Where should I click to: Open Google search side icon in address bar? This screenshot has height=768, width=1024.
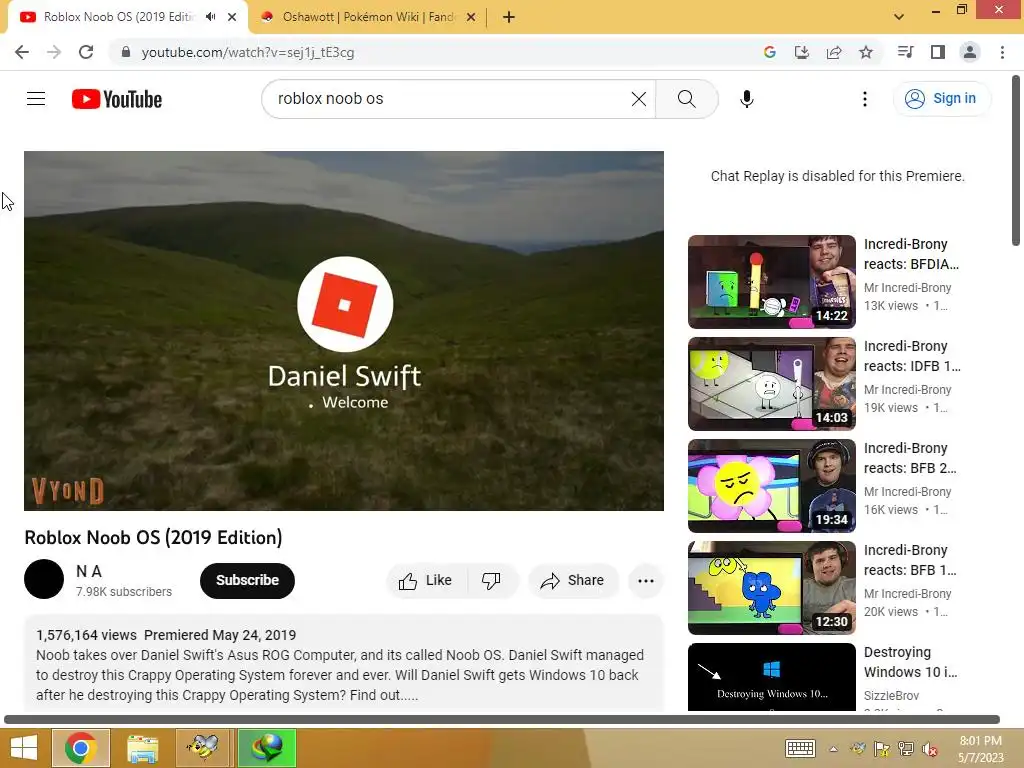[x=769, y=52]
